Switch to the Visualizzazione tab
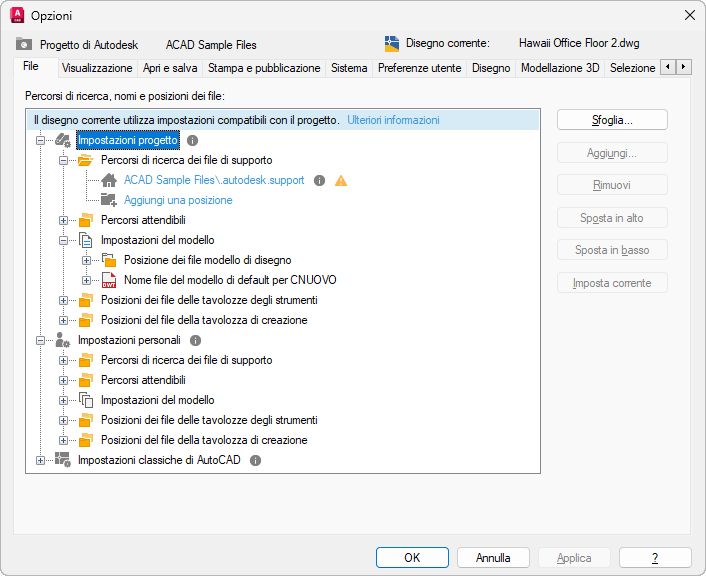The image size is (706, 576). click(97, 68)
